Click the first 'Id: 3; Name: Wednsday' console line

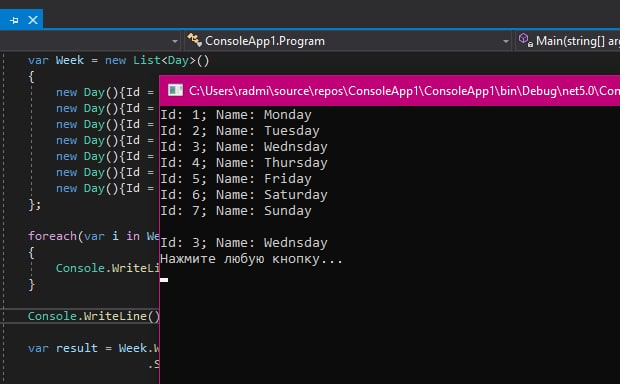click(x=244, y=147)
